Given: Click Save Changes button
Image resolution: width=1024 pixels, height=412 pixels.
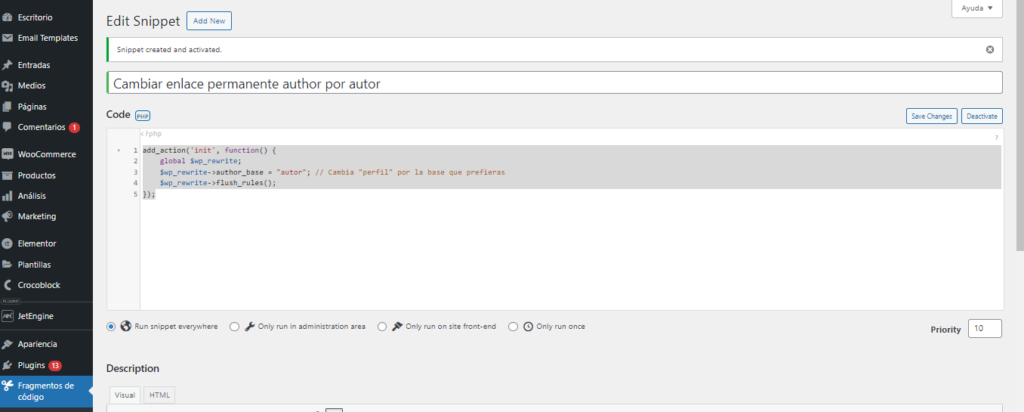Looking at the screenshot, I should coord(931,116).
